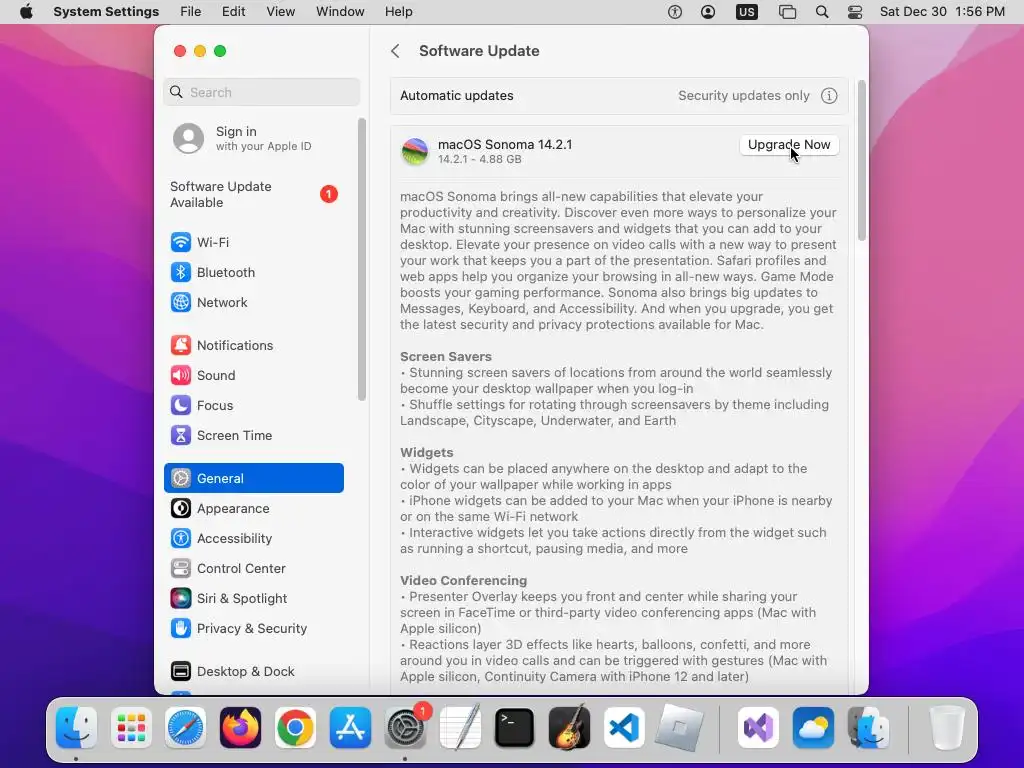
Task: Click the date and time clock
Action: [942, 12]
